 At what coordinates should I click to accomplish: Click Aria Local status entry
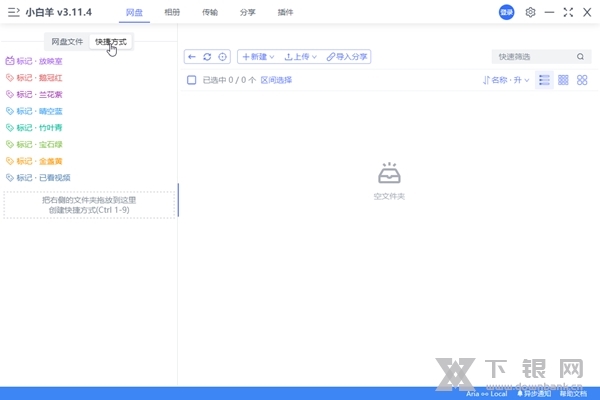(486, 393)
